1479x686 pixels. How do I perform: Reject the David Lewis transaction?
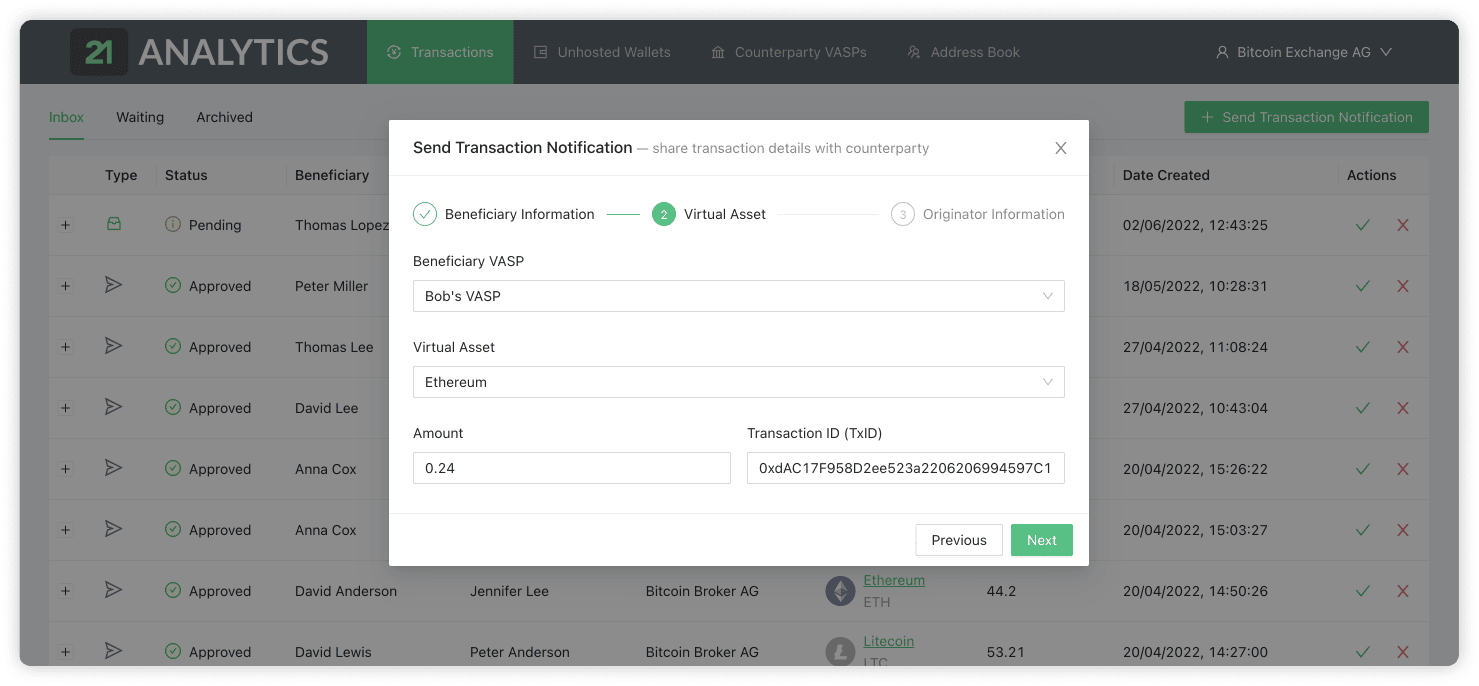click(x=1403, y=652)
